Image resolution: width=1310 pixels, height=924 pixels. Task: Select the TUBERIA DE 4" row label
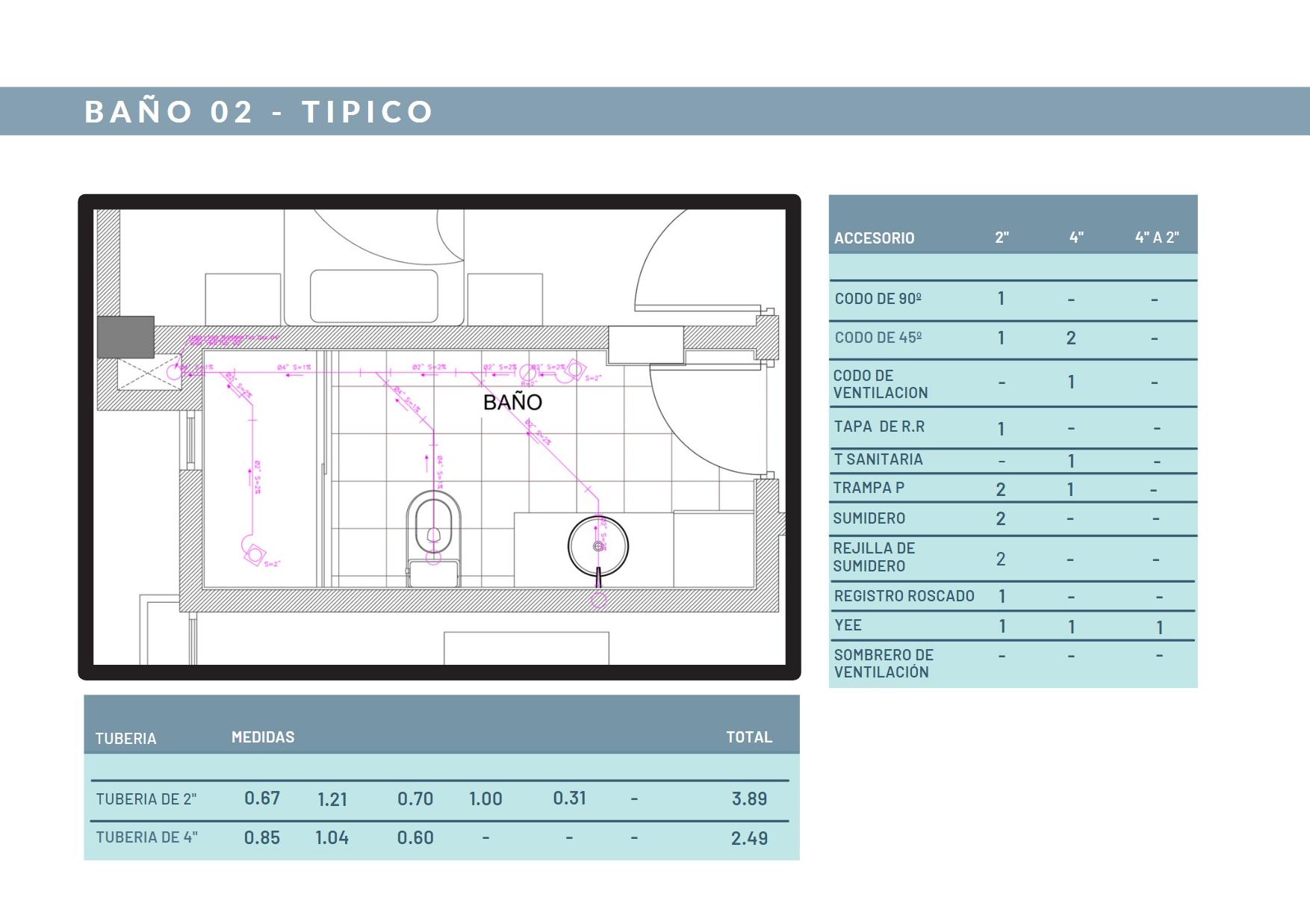(x=146, y=837)
